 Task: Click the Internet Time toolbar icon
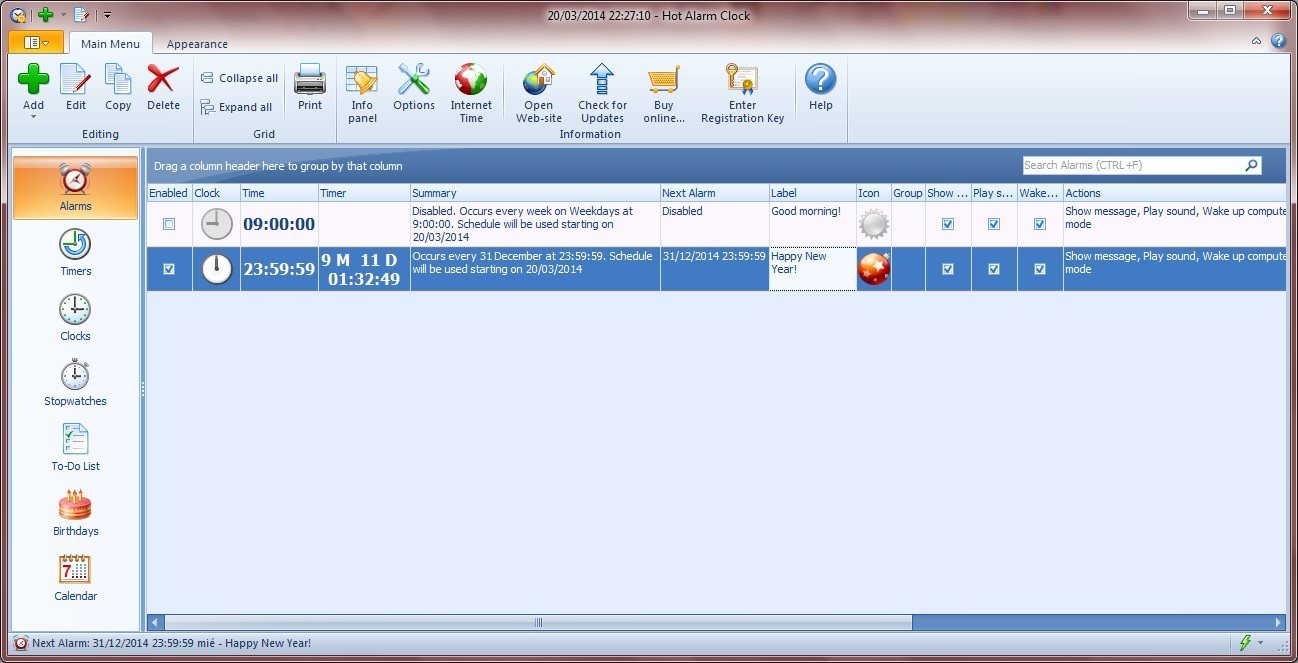470,92
